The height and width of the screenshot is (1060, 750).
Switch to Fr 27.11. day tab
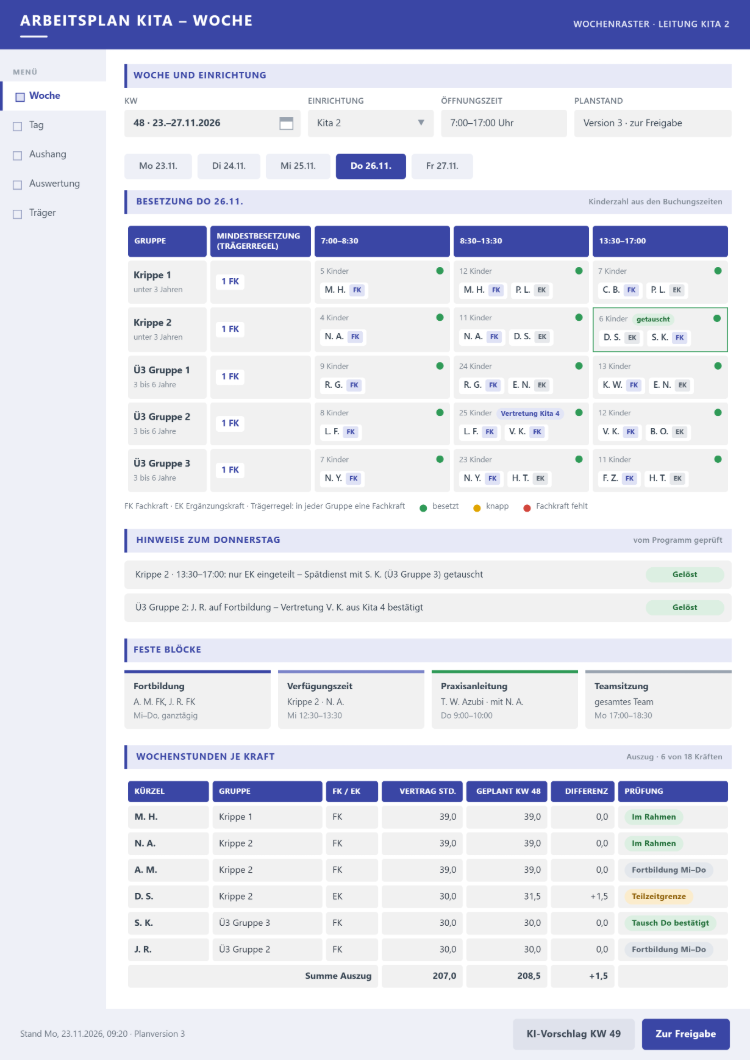(442, 166)
